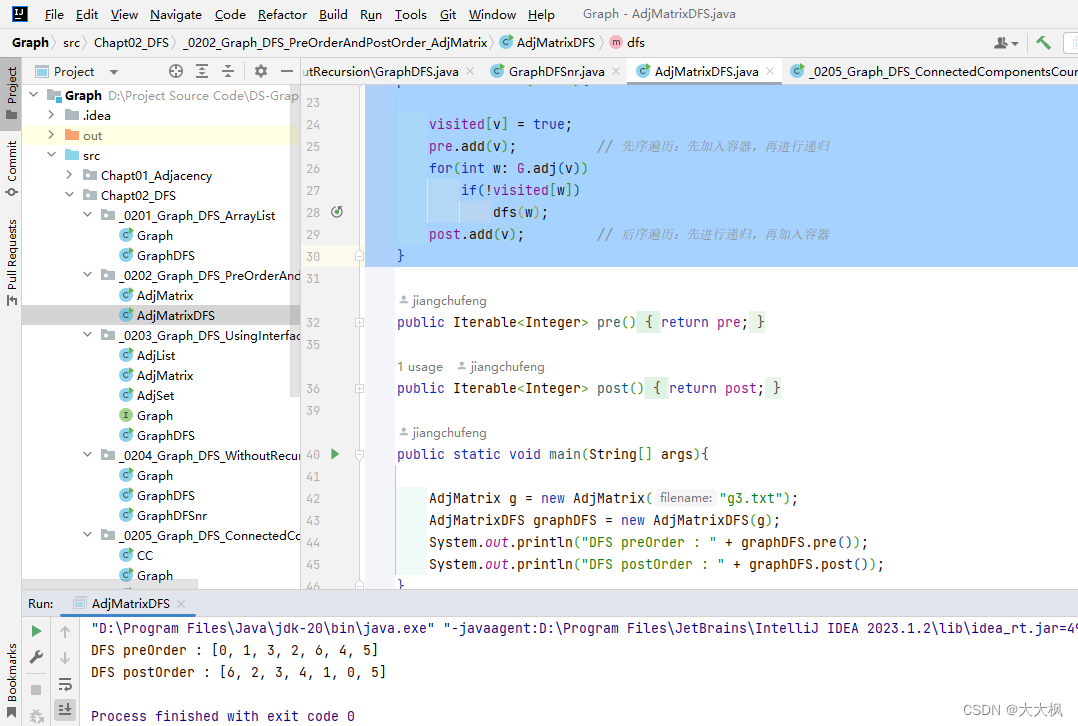Click the Project tree vertical scrollbar
The height and width of the screenshot is (726, 1078).
pyautogui.click(x=296, y=241)
